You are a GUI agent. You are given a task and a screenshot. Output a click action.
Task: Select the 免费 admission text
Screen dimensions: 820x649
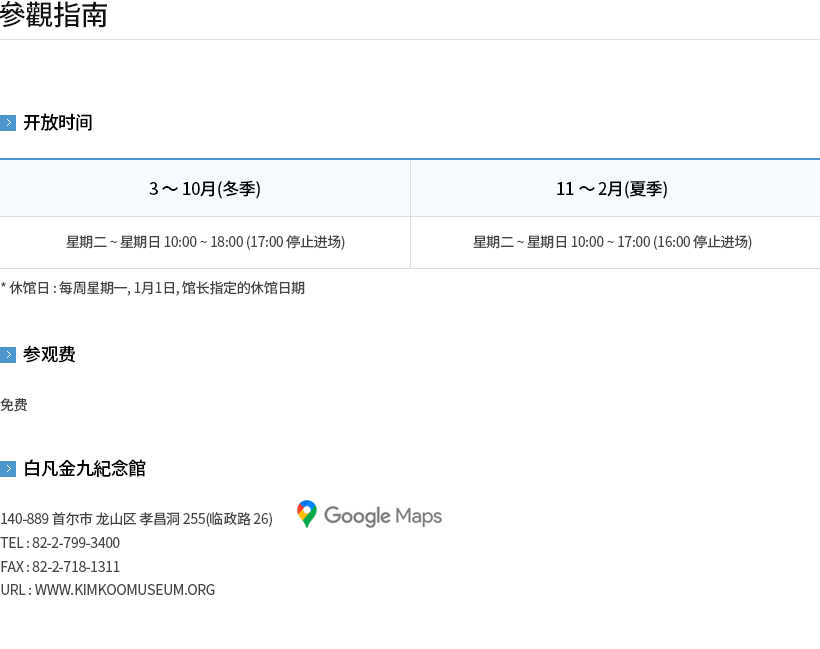[14, 404]
